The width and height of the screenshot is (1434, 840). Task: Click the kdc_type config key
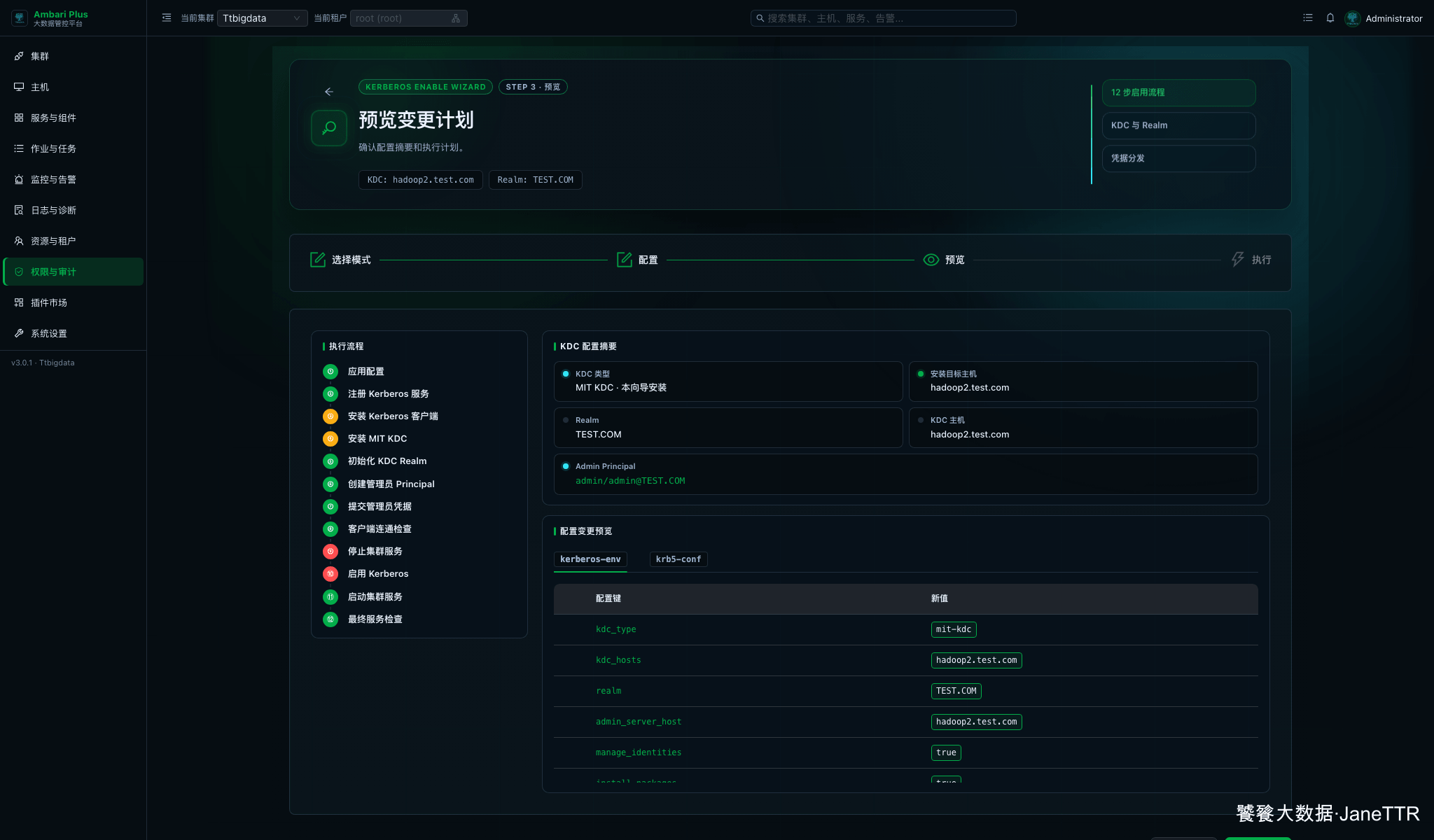(616, 629)
